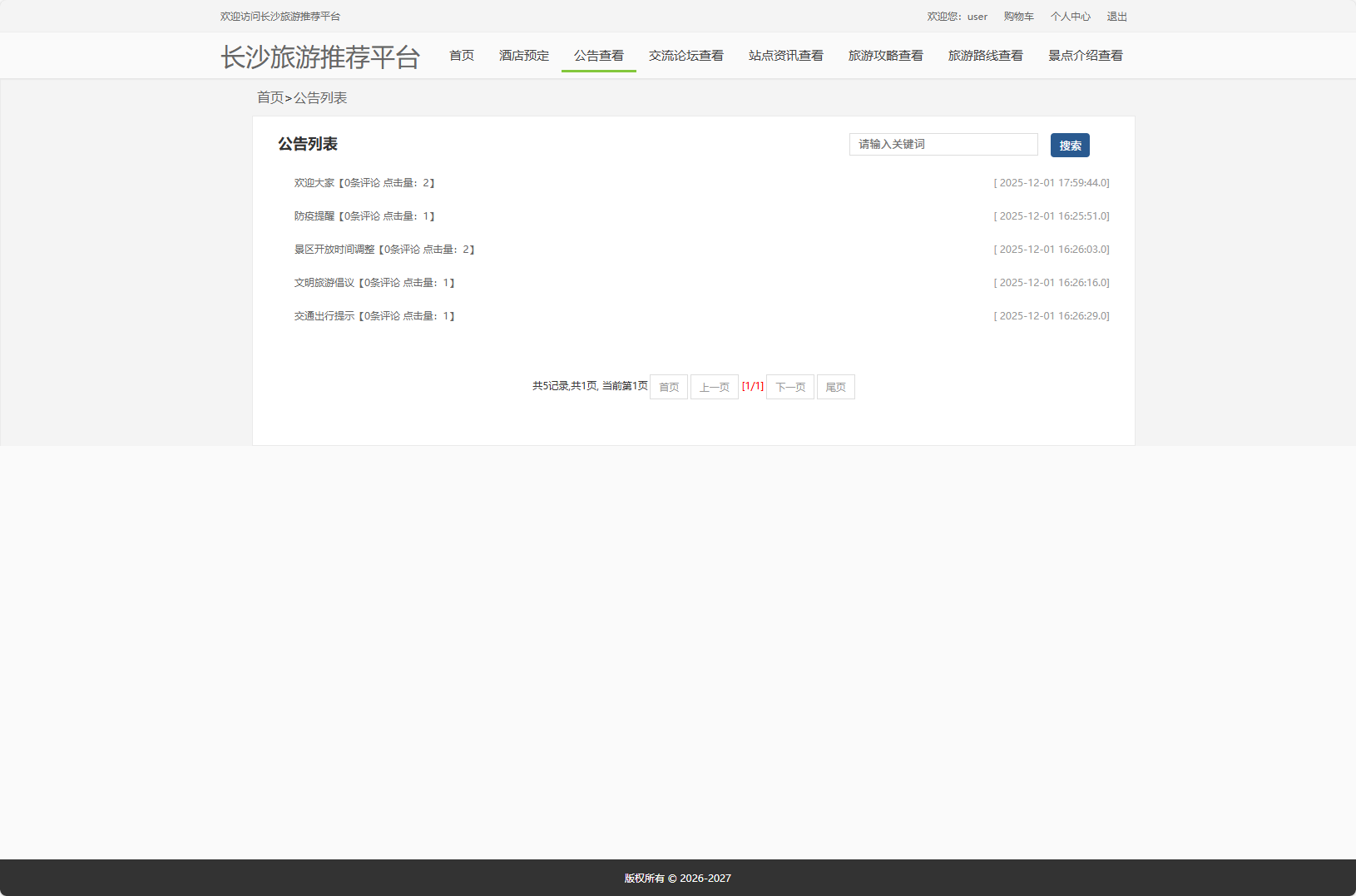Image resolution: width=1356 pixels, height=896 pixels.
Task: Read the 交通出行提示 notice
Action: tap(374, 315)
